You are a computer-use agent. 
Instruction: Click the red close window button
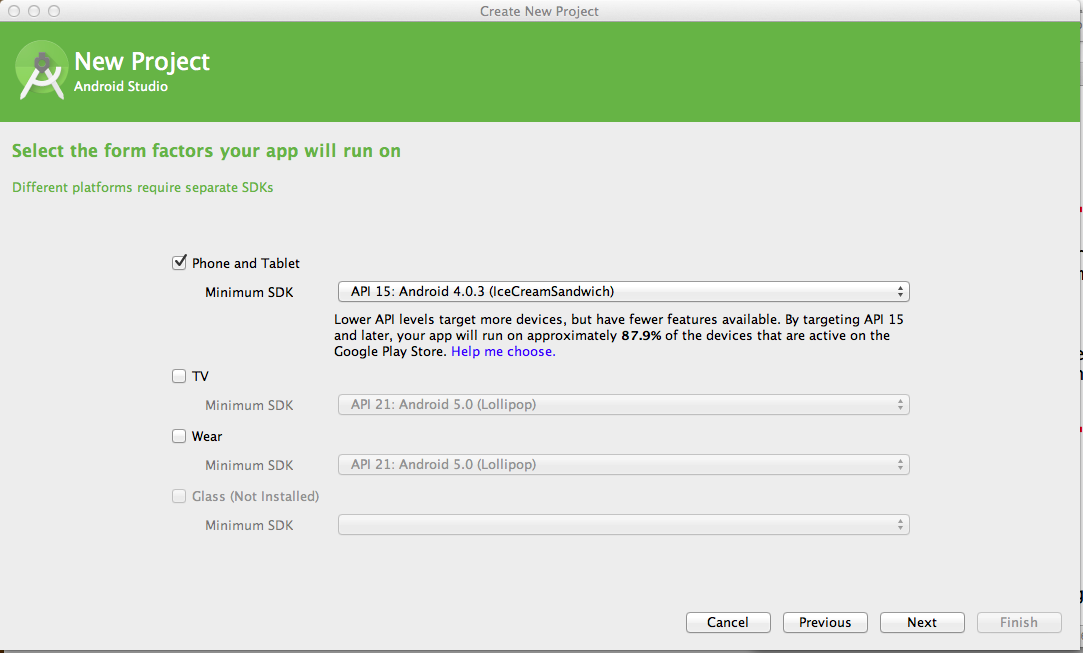14,11
